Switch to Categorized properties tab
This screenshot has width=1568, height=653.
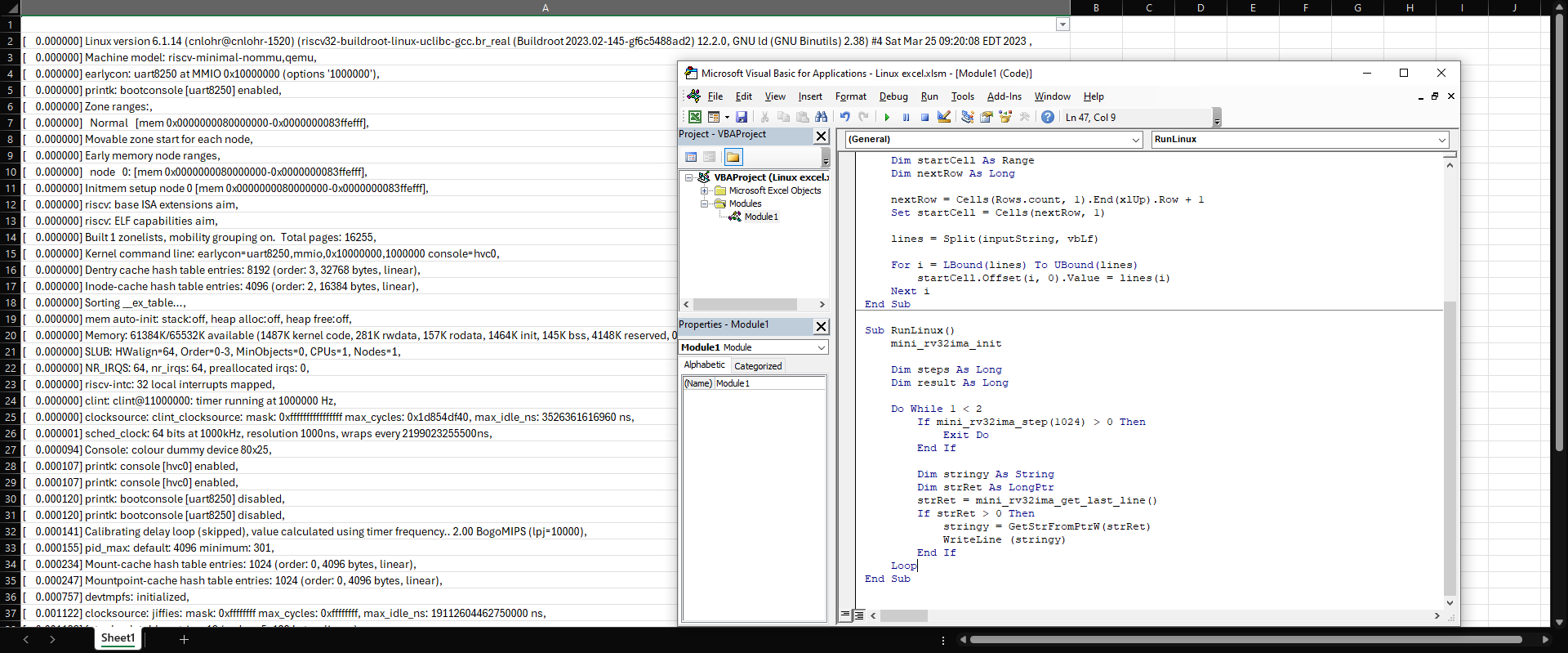[x=758, y=366]
